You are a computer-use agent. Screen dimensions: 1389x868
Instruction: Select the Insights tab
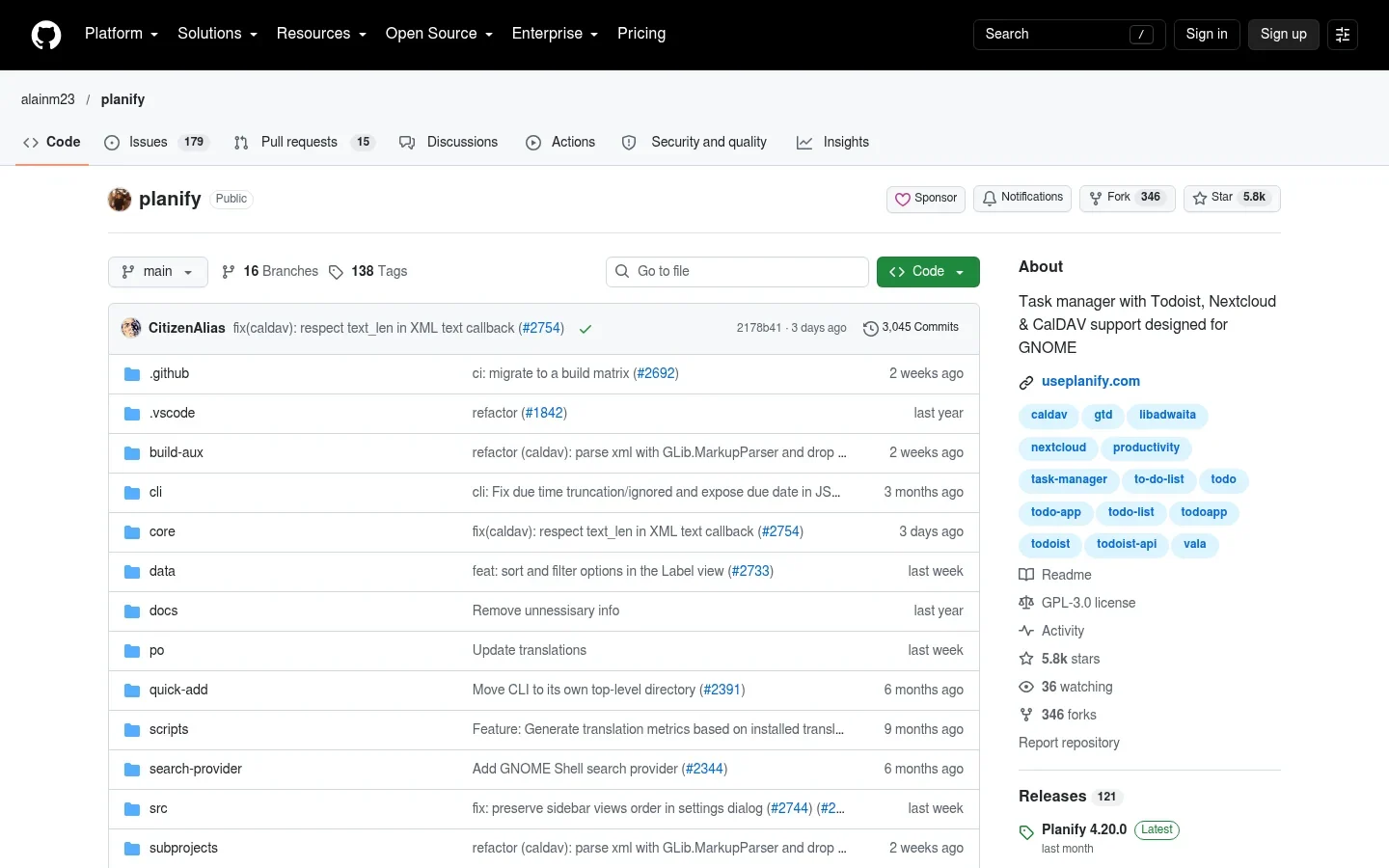click(832, 142)
